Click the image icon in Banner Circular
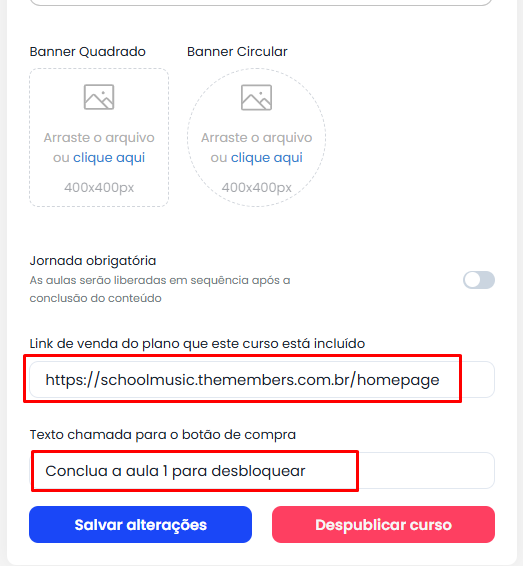523x566 pixels. coord(256,97)
